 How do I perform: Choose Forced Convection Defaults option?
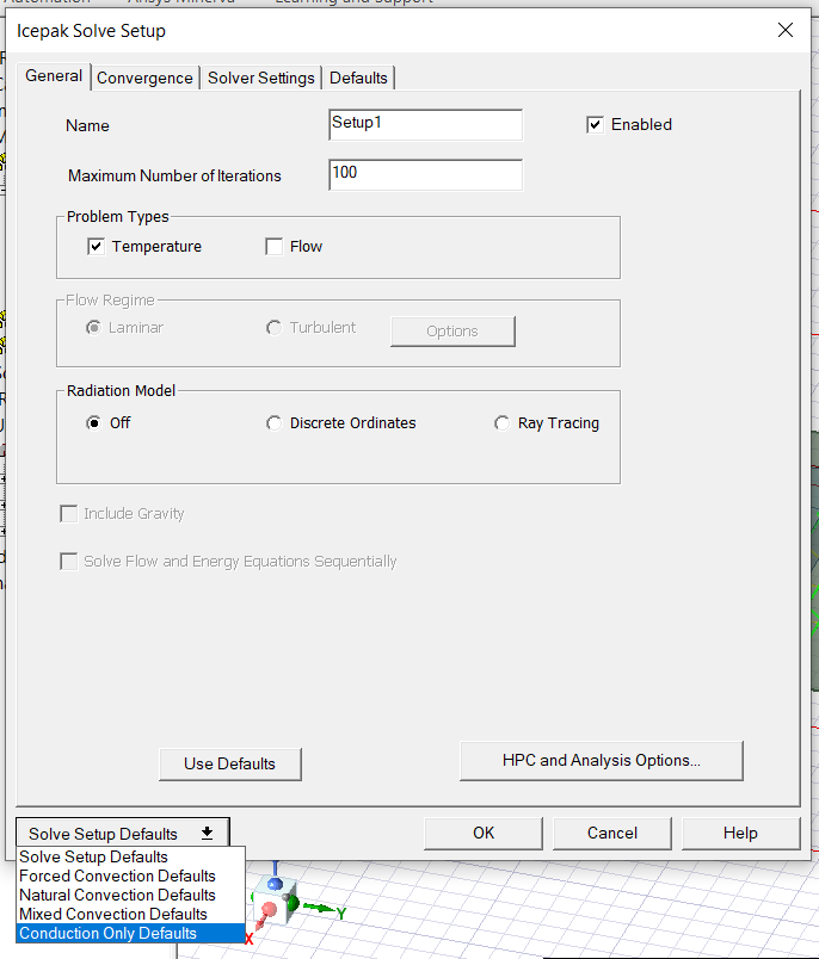pos(117,876)
